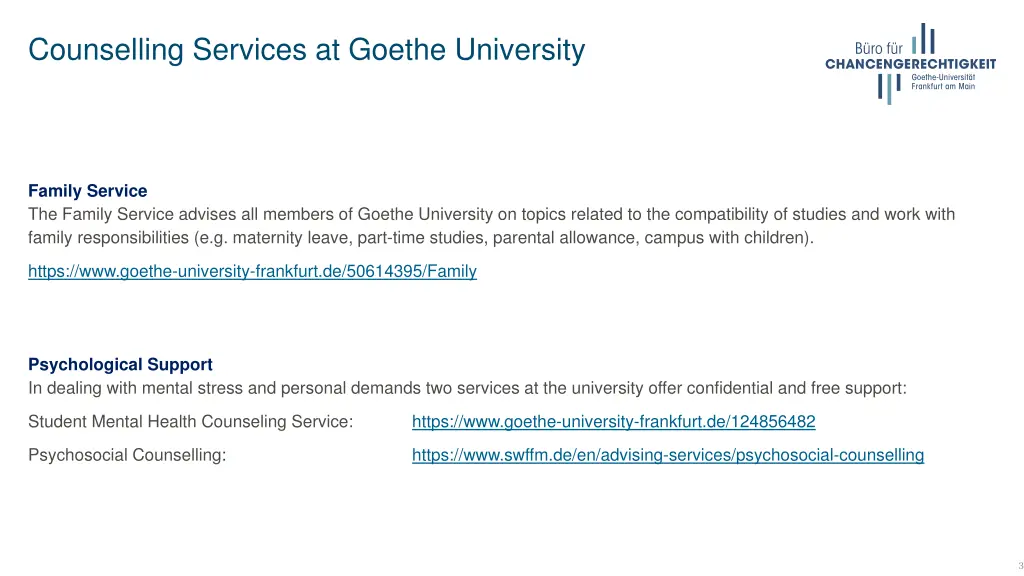Click the sentence starting 'In dealing with mental stress'

tap(467, 389)
